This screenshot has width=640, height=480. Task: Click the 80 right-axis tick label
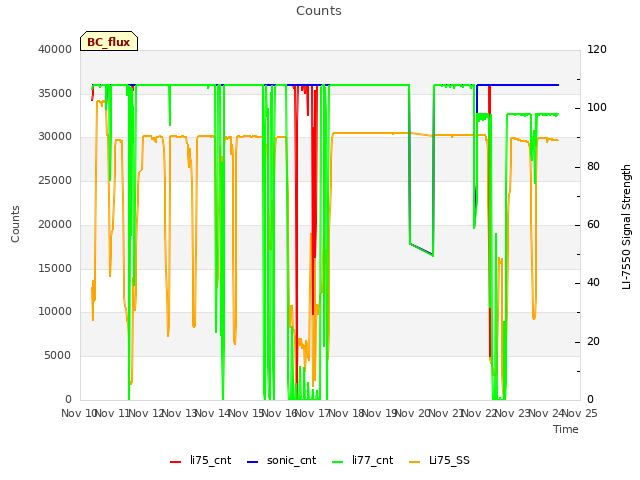(593, 166)
